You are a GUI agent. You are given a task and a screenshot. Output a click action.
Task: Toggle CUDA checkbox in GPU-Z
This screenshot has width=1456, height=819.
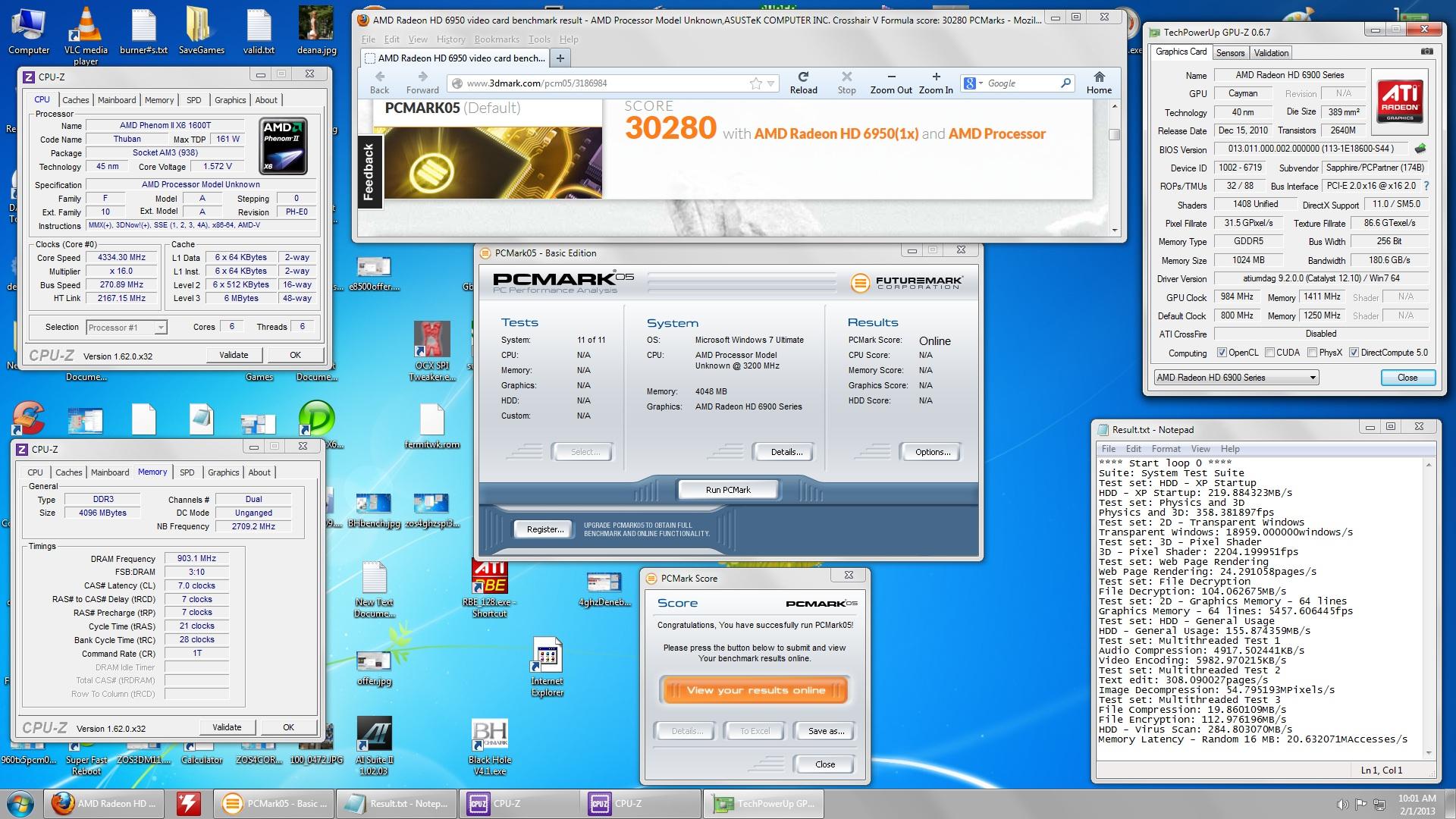pyautogui.click(x=1269, y=353)
